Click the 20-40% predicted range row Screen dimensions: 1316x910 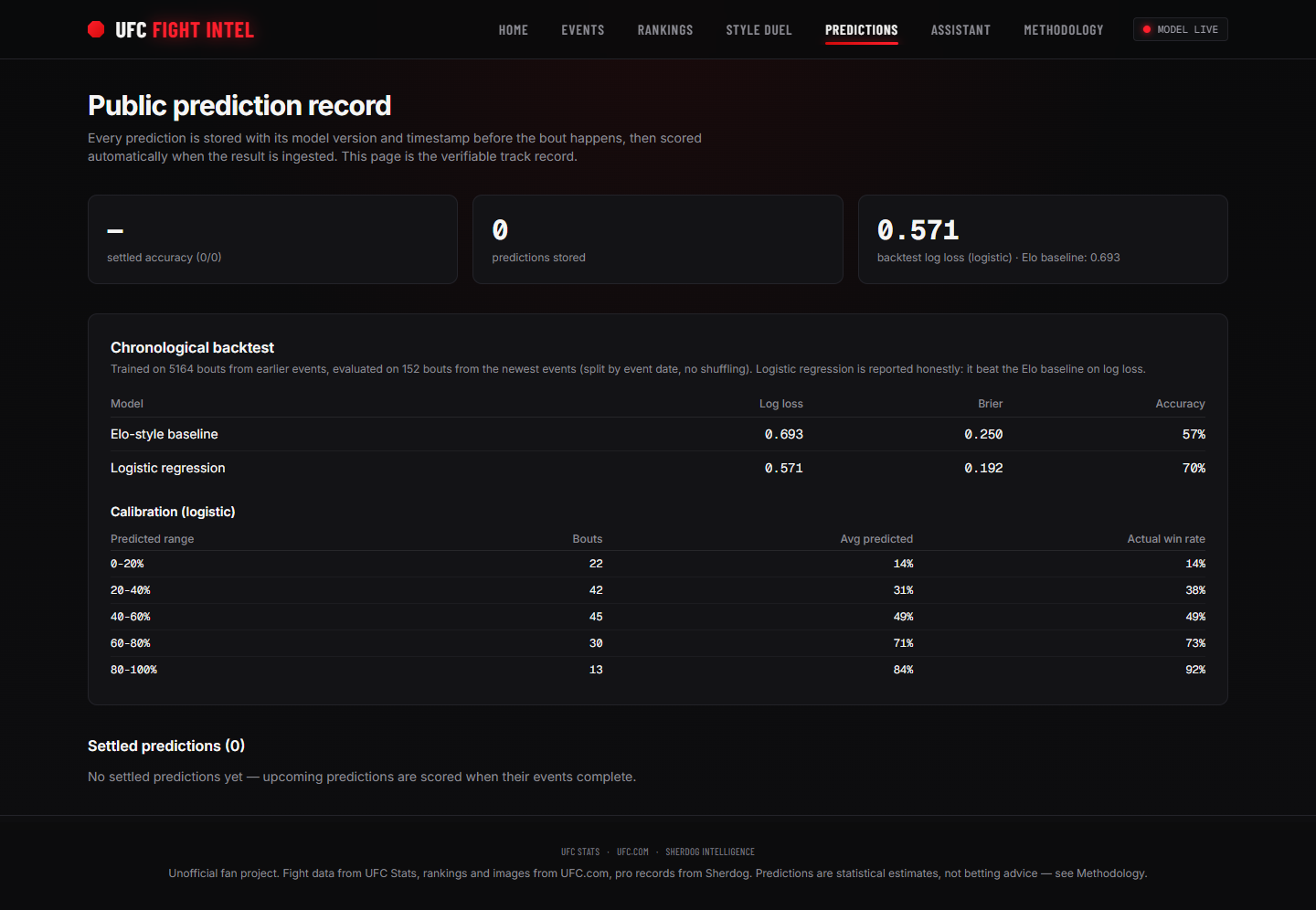pyautogui.click(x=658, y=590)
